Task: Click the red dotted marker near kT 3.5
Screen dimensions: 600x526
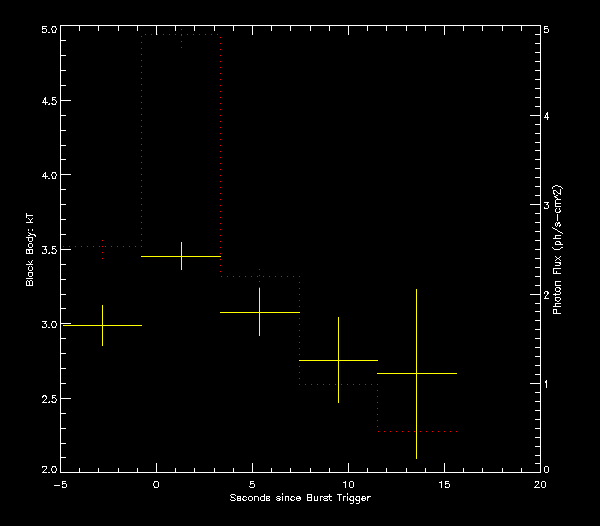Action: (103, 250)
